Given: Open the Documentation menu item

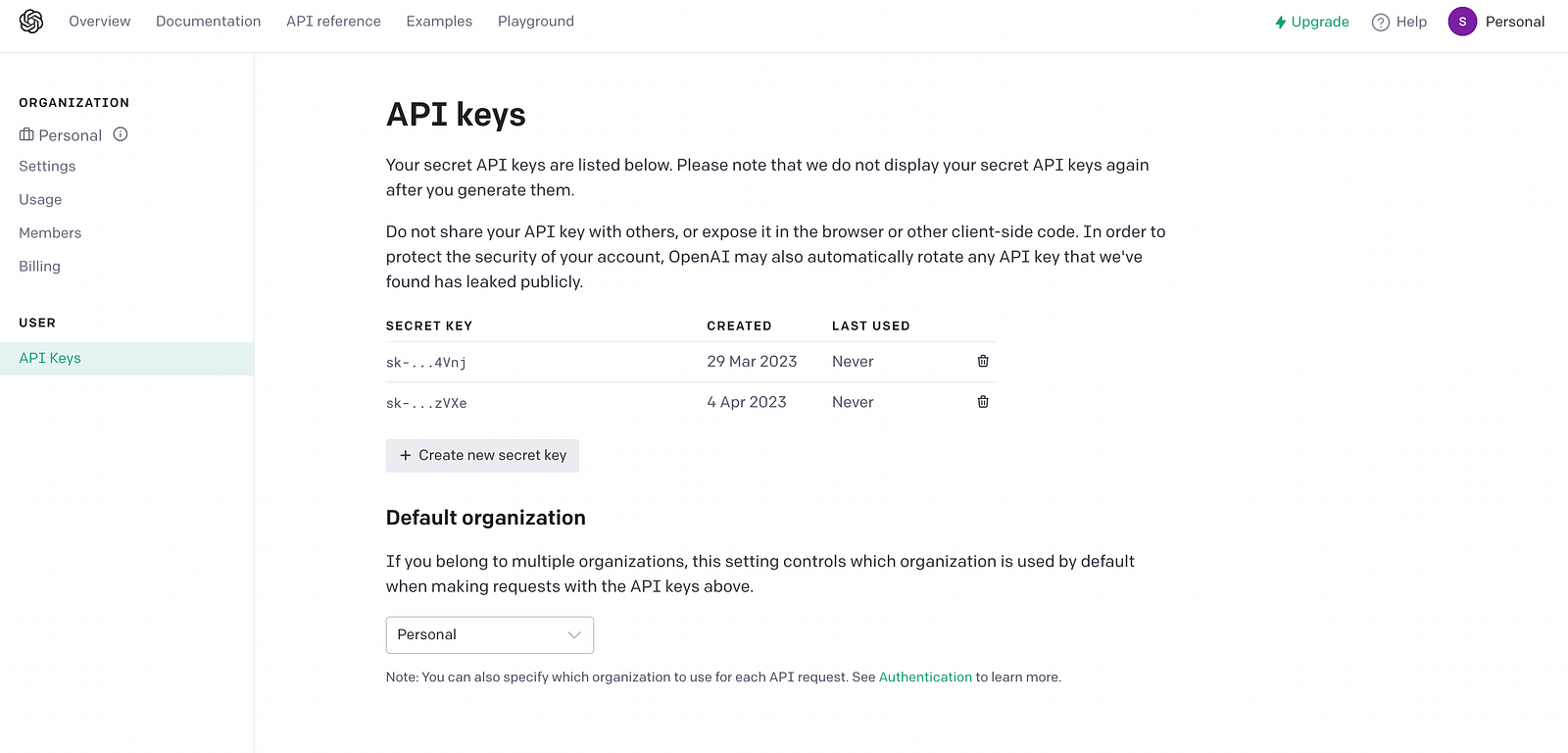Looking at the screenshot, I should tap(208, 22).
